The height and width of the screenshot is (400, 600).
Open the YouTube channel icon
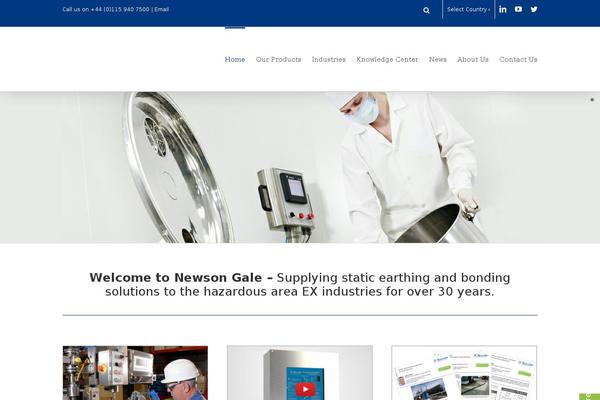518,9
